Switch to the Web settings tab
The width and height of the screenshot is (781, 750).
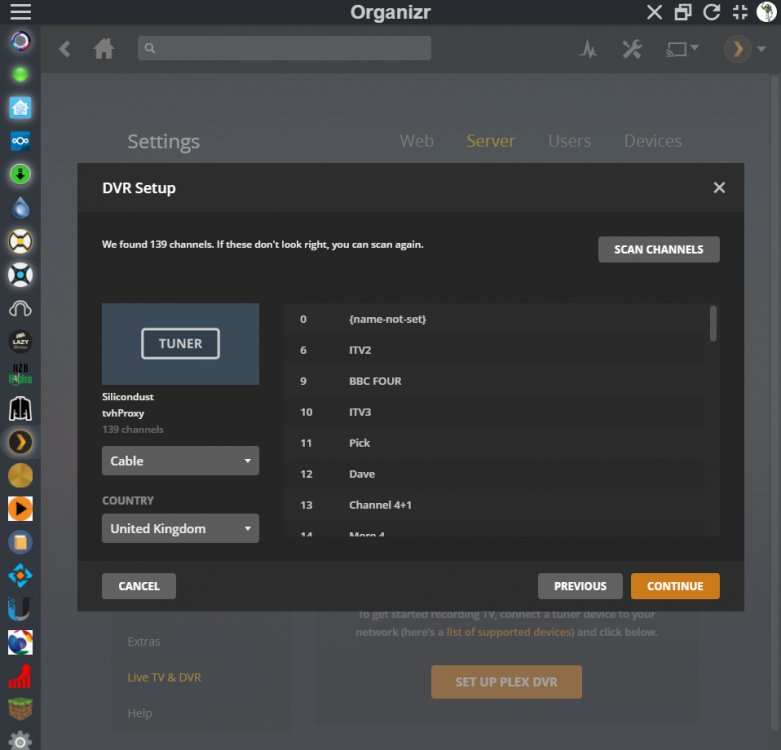click(x=416, y=141)
